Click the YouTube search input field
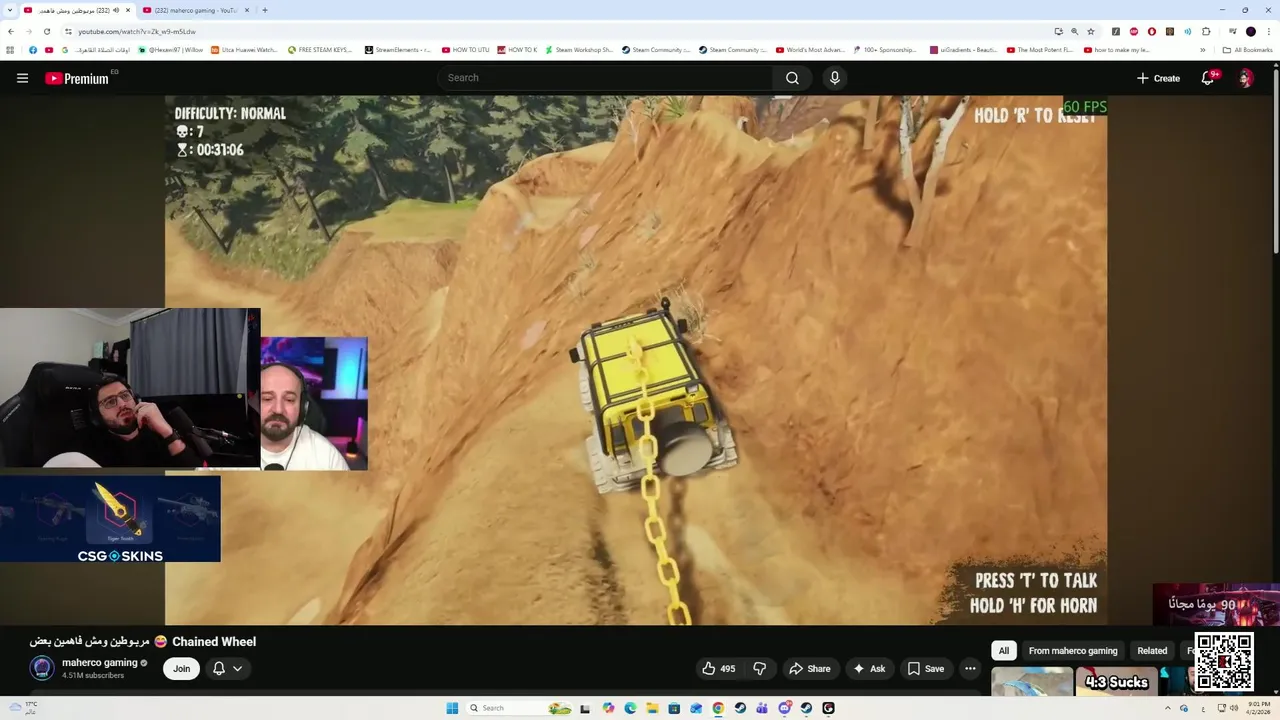The width and height of the screenshot is (1280, 720). point(605,78)
